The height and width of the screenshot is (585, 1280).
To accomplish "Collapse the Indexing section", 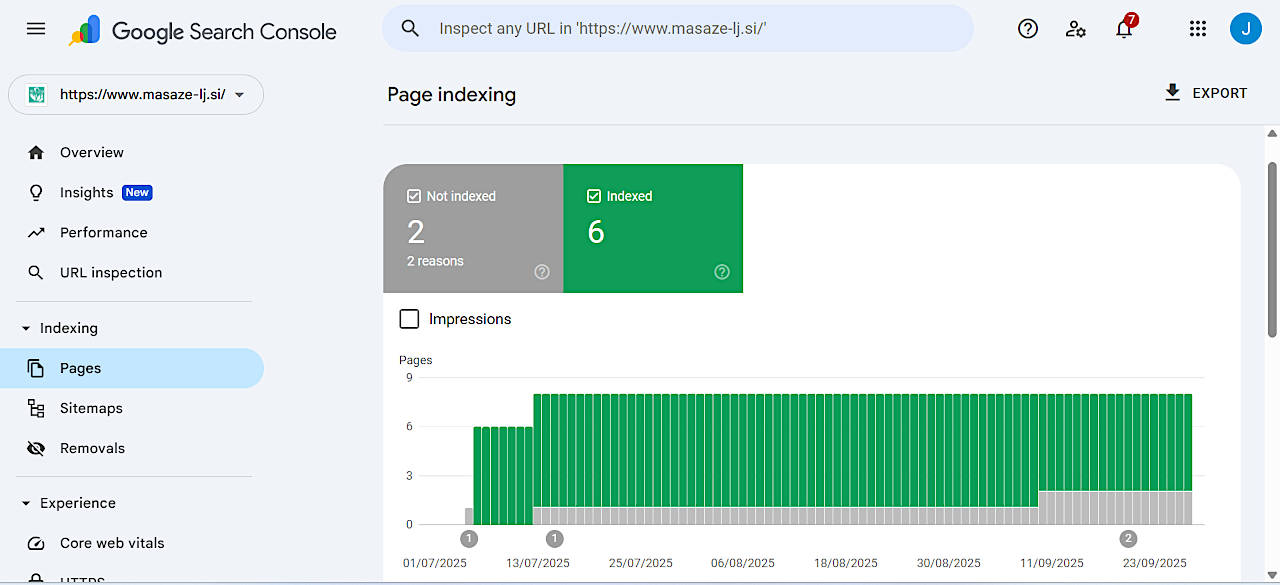I will pos(26,328).
